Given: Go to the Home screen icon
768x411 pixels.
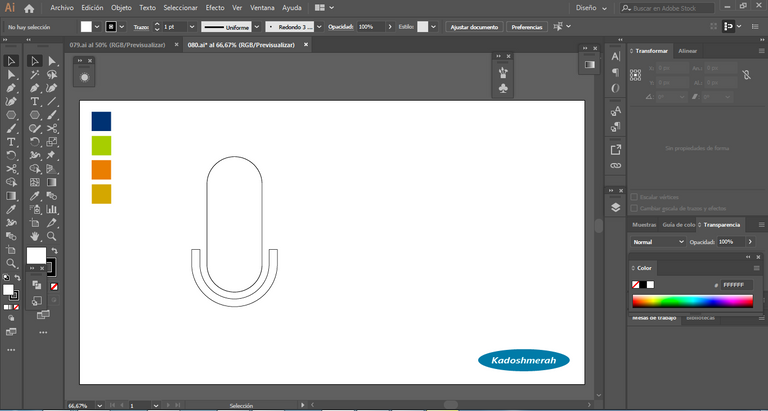Looking at the screenshot, I should pyautogui.click(x=29, y=8).
